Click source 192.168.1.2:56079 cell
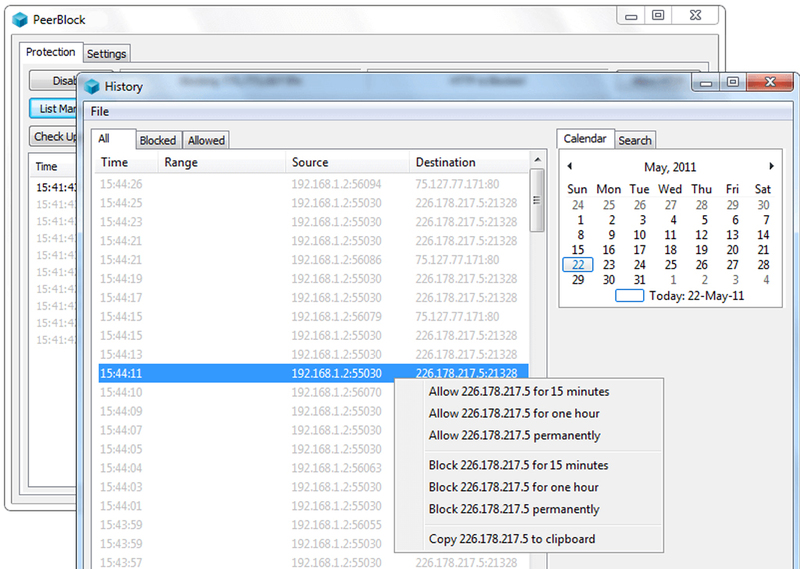This screenshot has height=569, width=800. coord(336,316)
